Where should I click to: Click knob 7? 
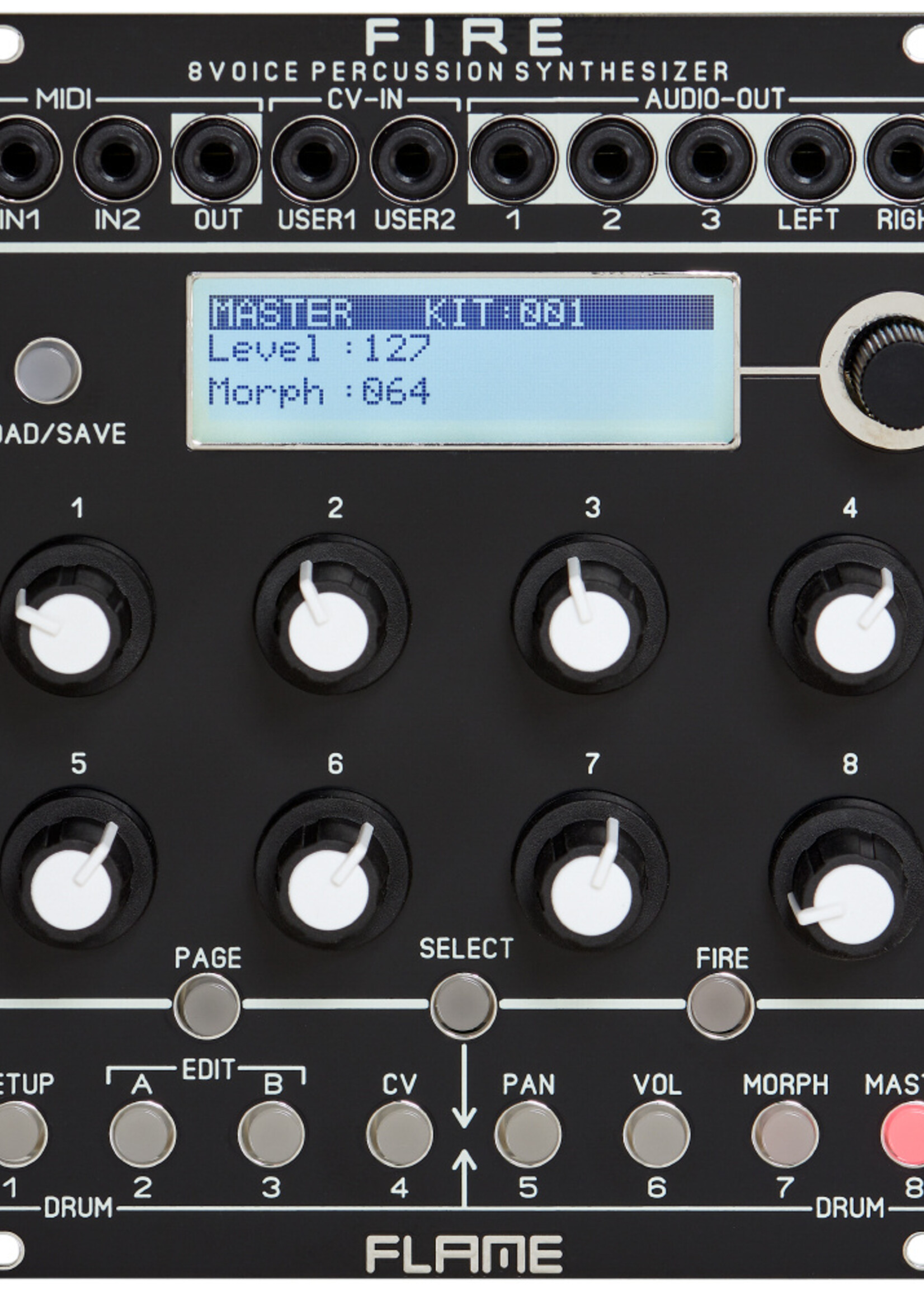(590, 870)
